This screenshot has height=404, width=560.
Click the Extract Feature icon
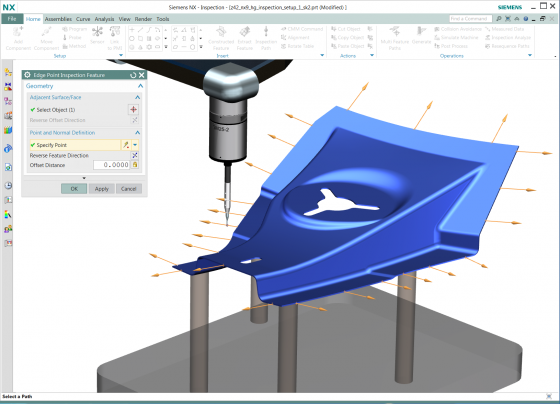245,32
